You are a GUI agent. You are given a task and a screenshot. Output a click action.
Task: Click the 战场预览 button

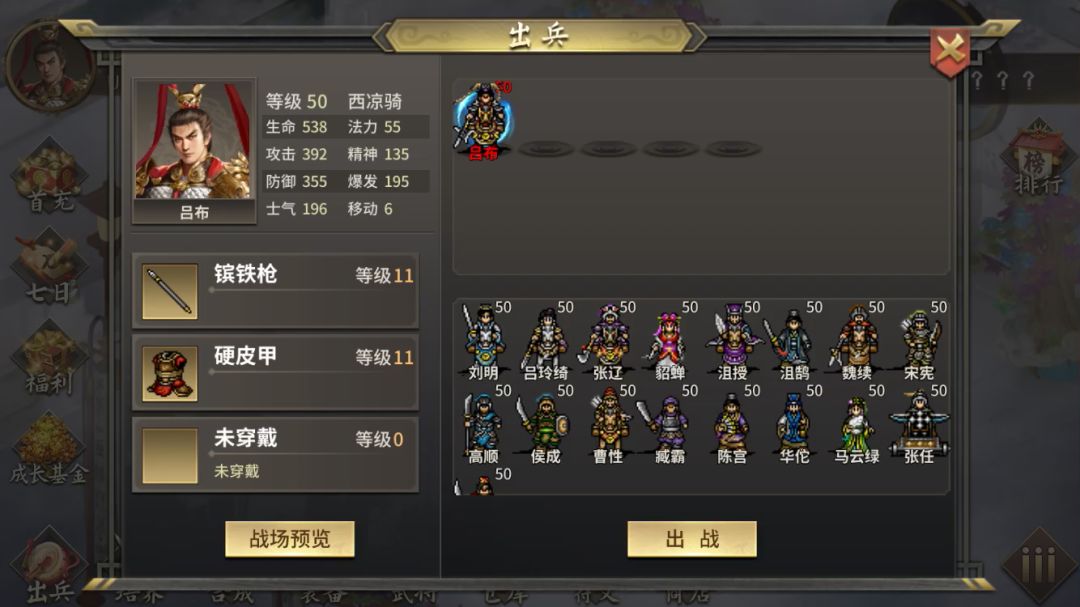[x=290, y=539]
